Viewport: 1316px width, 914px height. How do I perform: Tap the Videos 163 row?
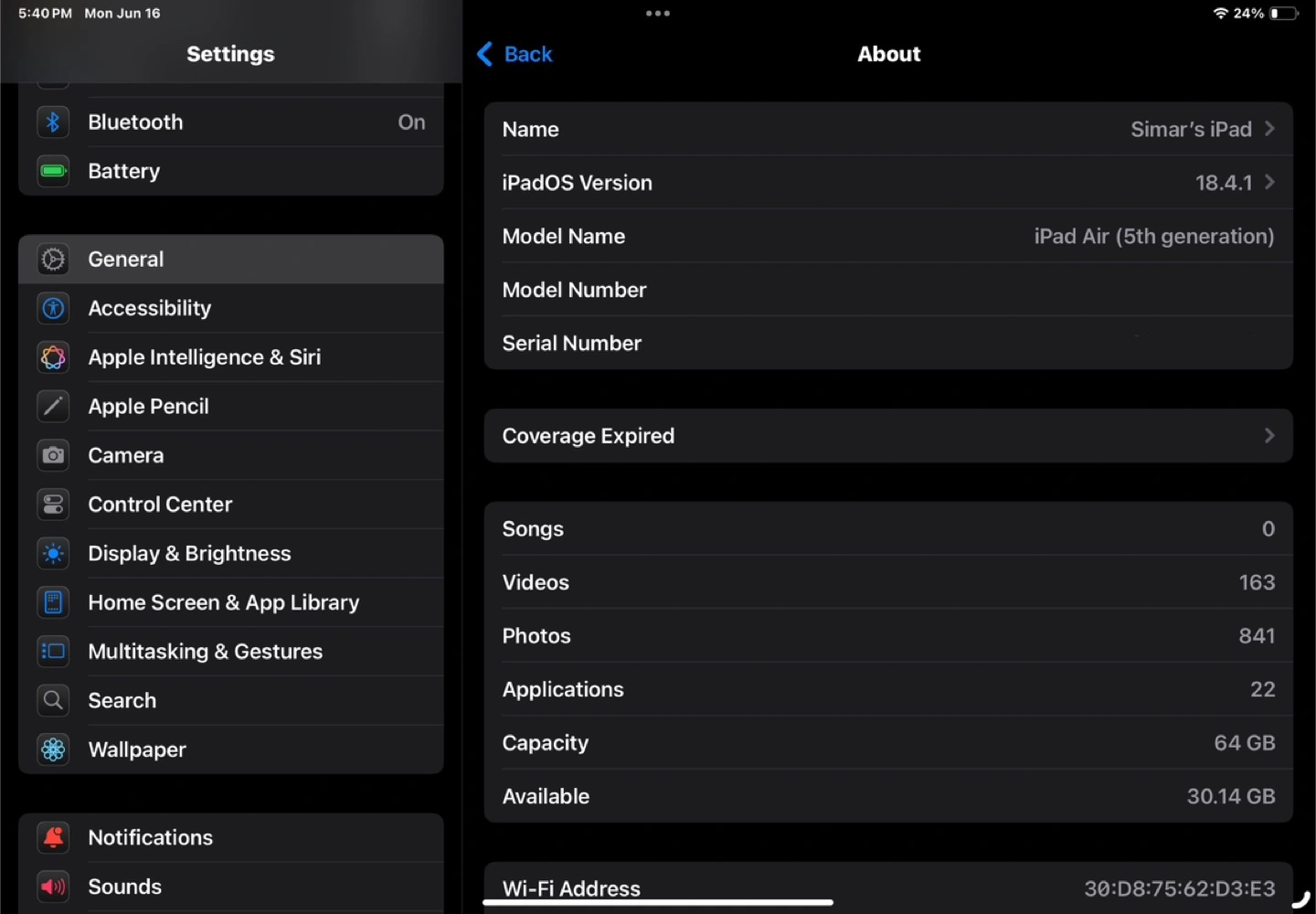coord(888,582)
